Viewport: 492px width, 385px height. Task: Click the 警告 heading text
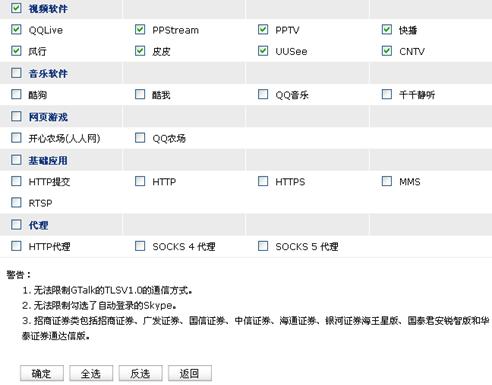[x=19, y=275]
